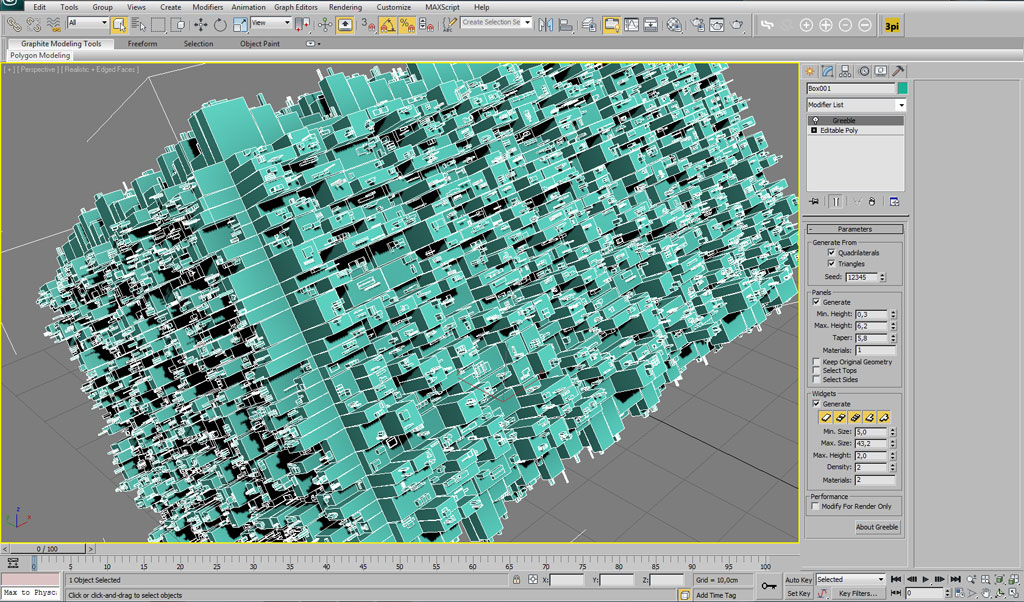The image size is (1024, 602).
Task: Toggle the Panels Generate checkbox
Action: click(x=816, y=302)
